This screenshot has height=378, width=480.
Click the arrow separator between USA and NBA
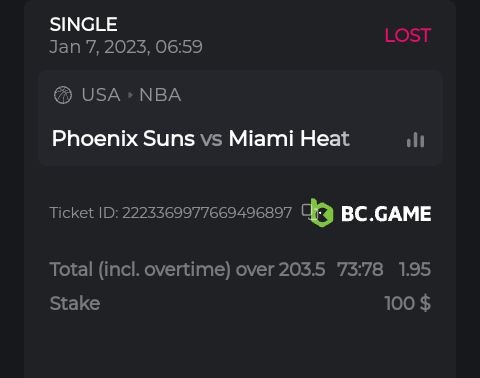(x=130, y=95)
